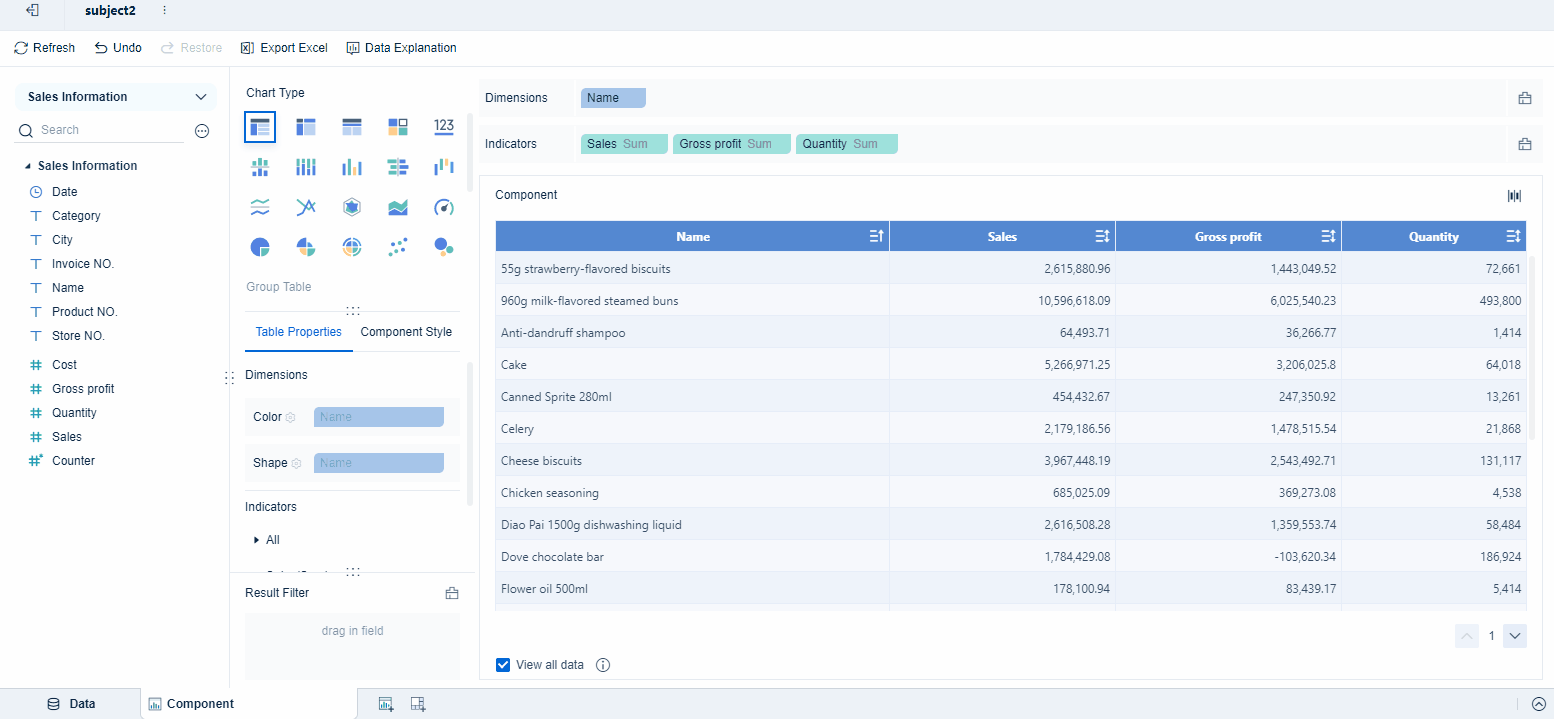This screenshot has height=719, width=1554.
Task: Click the chart switch icon on the Component panel
Action: (1514, 195)
